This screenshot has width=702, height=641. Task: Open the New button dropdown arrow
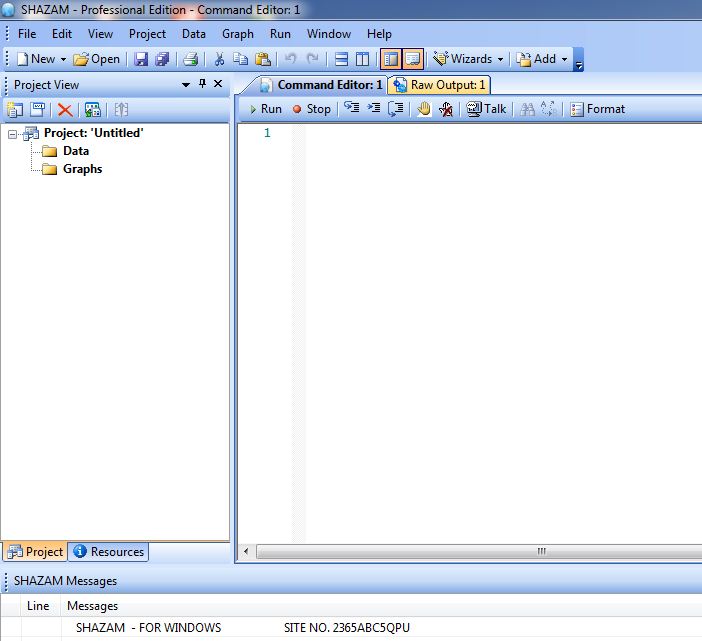pyautogui.click(x=63, y=59)
